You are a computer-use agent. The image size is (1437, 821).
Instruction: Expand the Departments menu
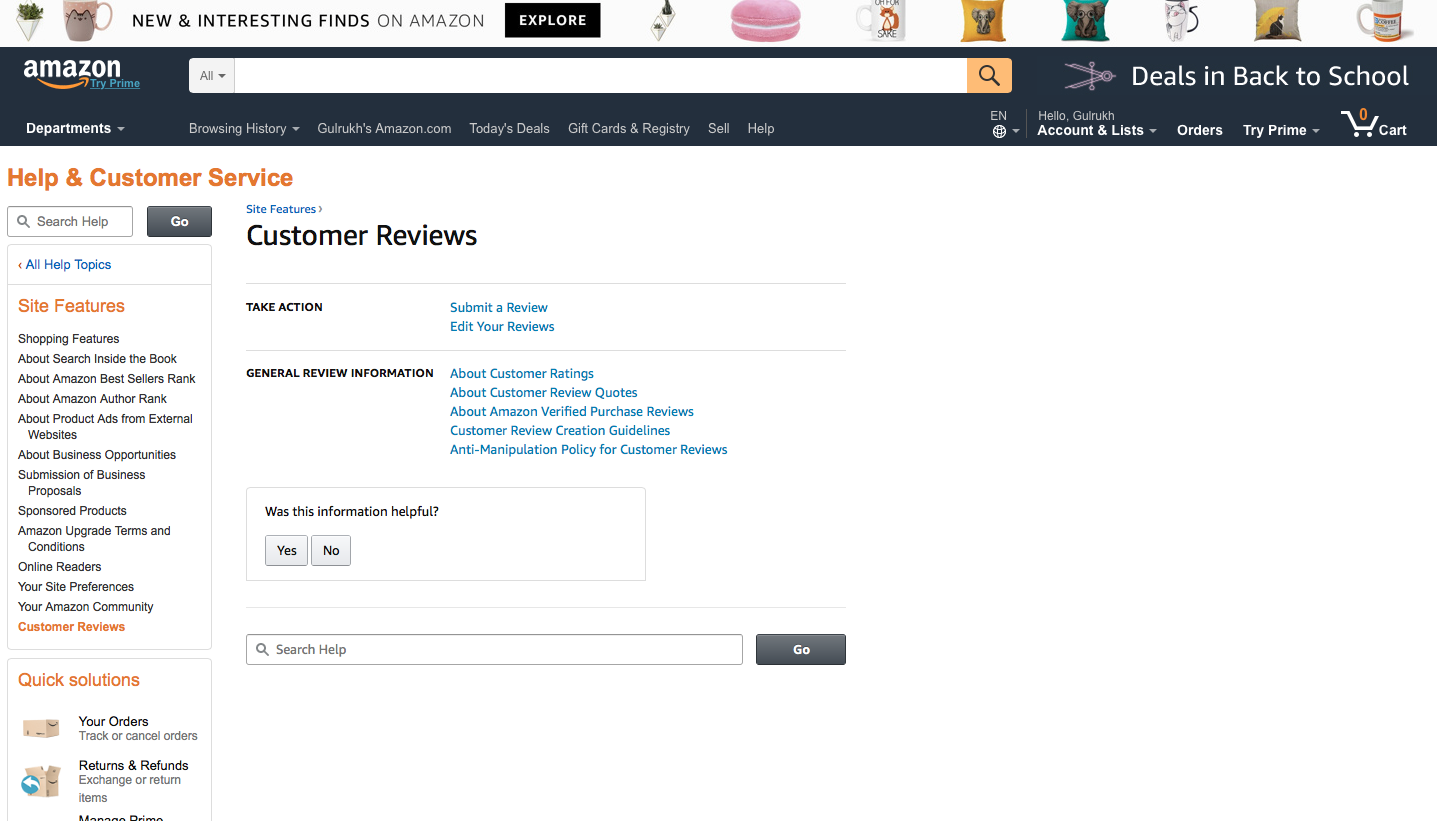(75, 128)
